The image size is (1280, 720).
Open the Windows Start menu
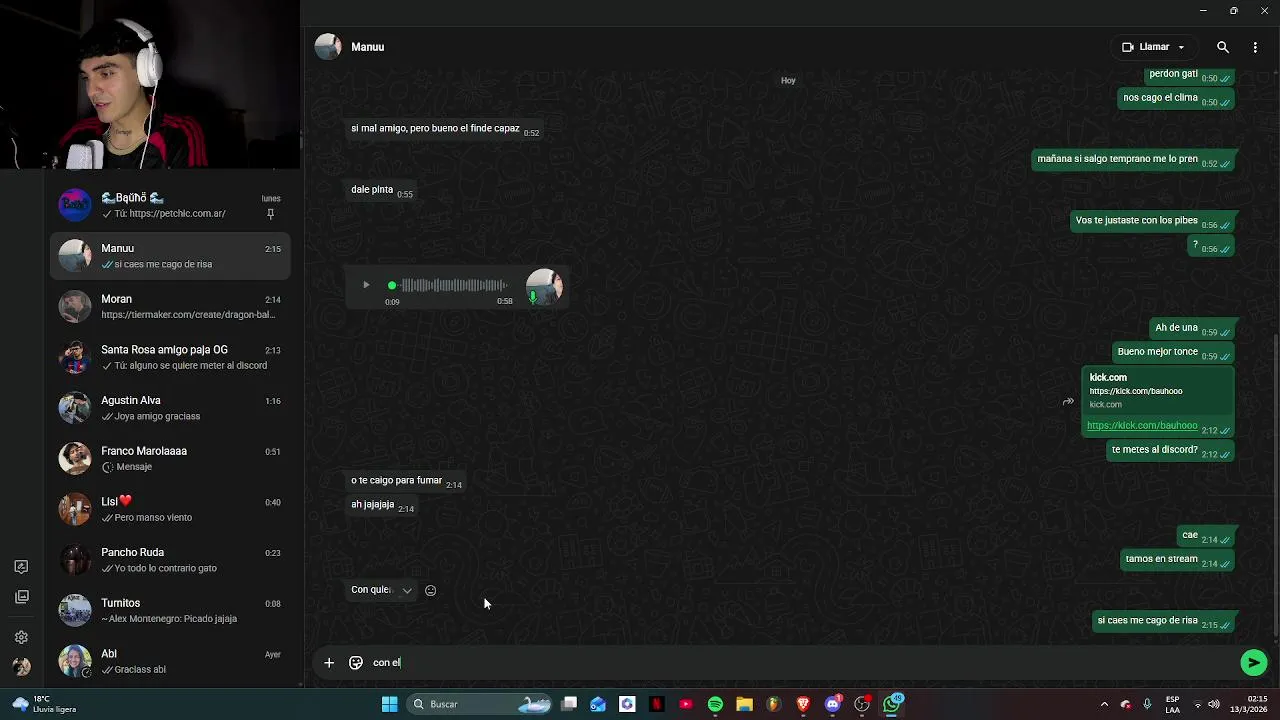point(389,704)
